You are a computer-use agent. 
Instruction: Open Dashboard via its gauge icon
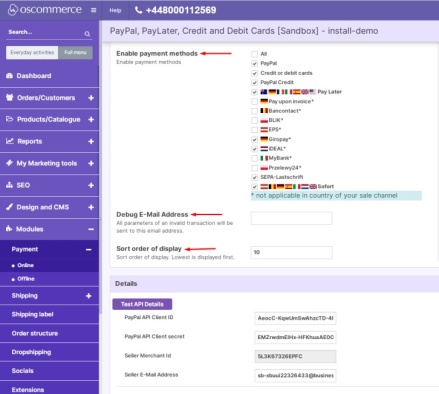9,76
